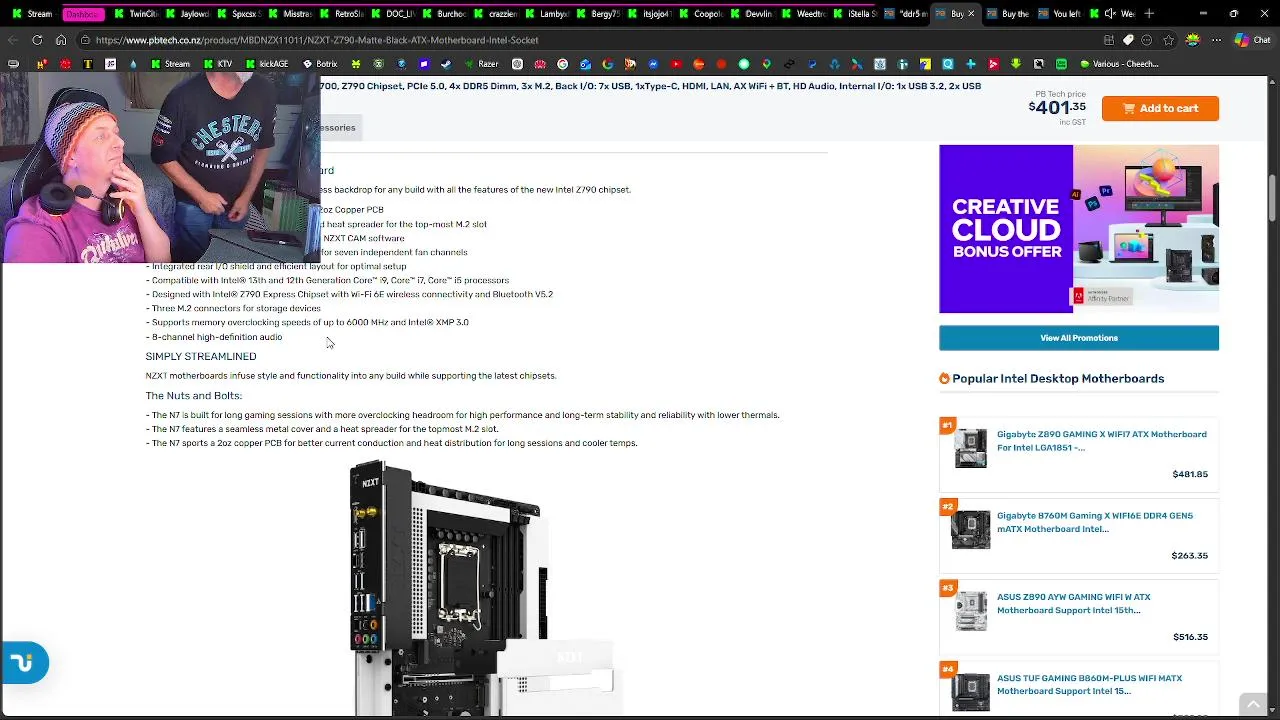
Task: Click 'Popular Intel Desktop Motherboards' heading
Action: [1058, 378]
